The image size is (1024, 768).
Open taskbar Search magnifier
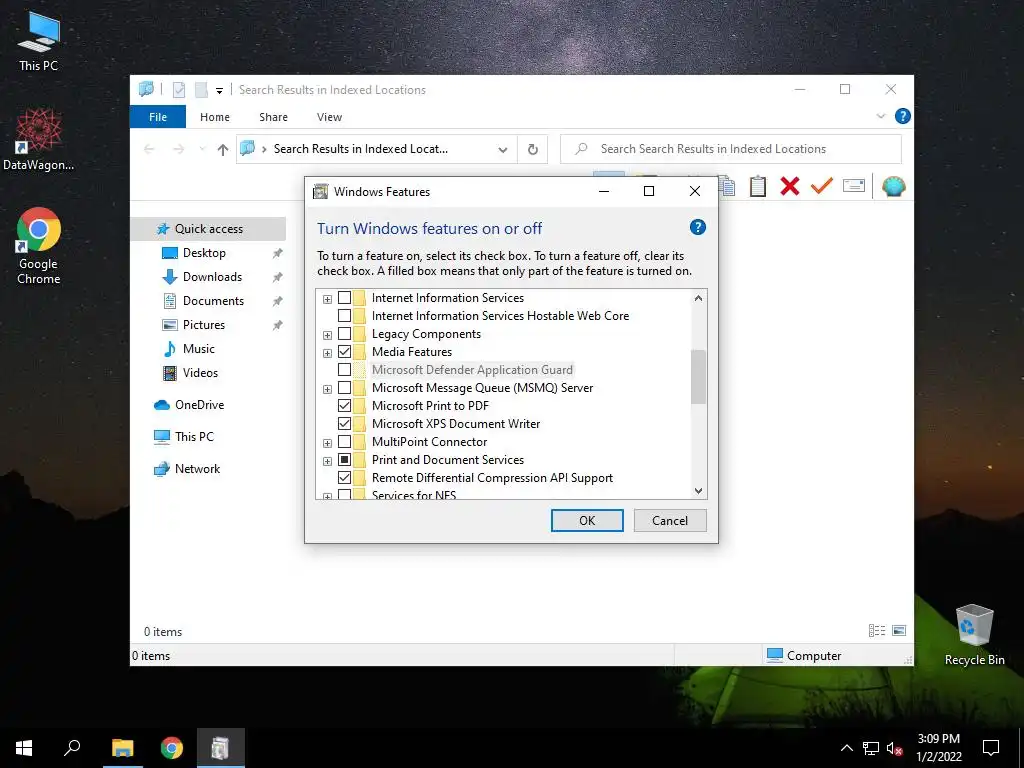pyautogui.click(x=72, y=748)
